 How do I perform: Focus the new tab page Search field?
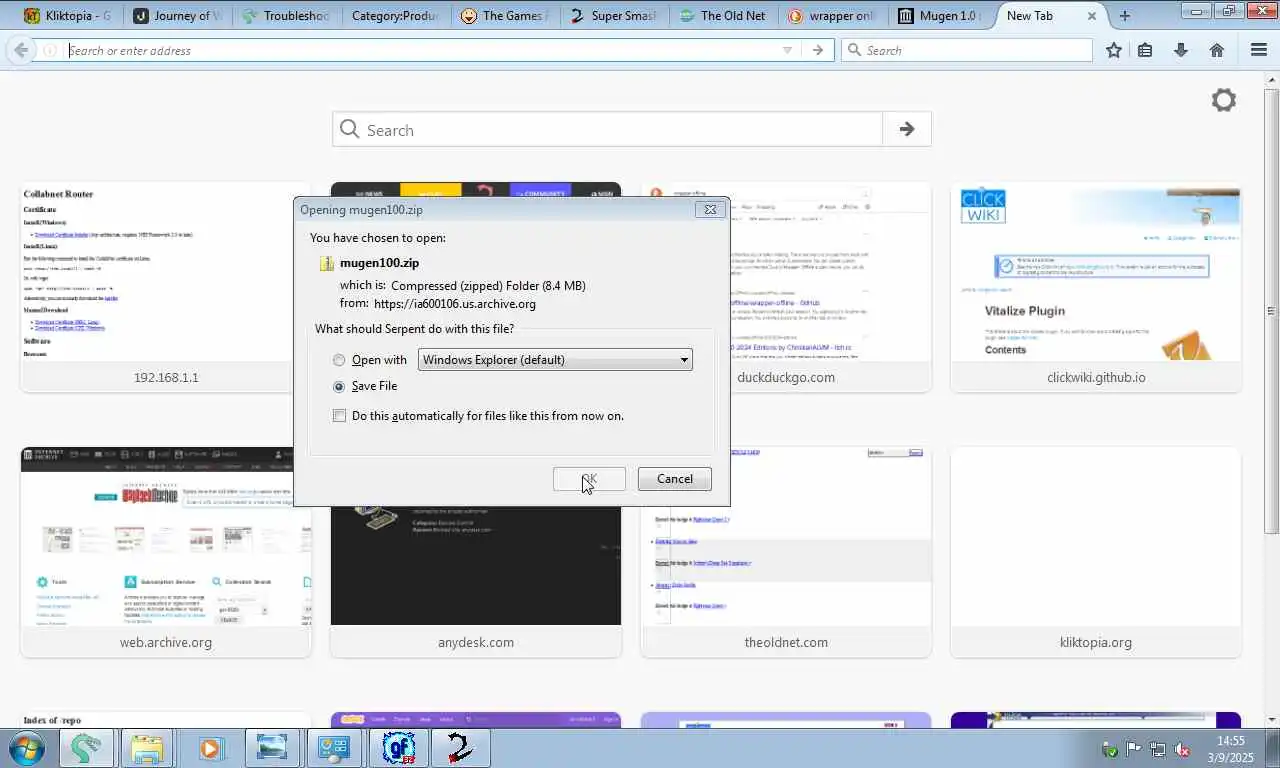tap(608, 129)
